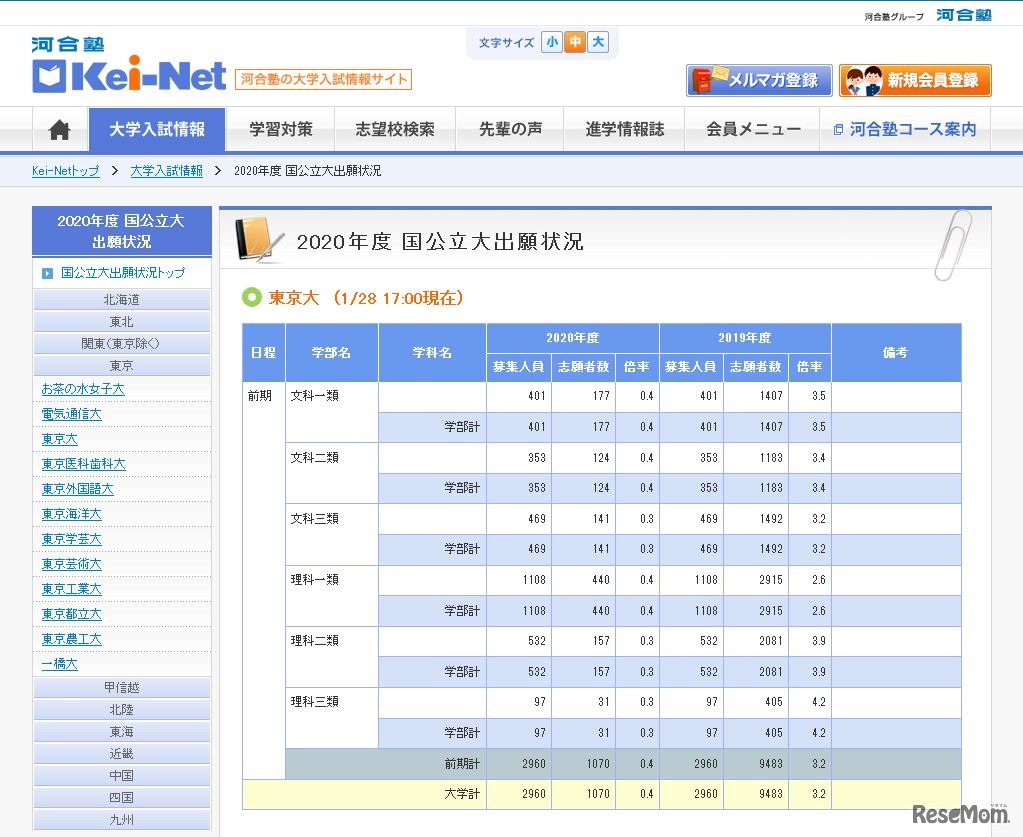
Task: Switch font size to 小
Action: (550, 43)
